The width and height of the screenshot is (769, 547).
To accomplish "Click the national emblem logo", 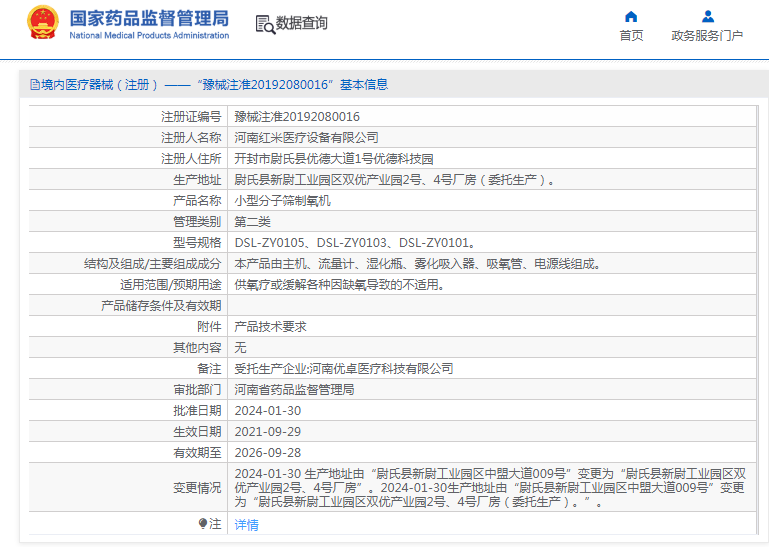I will 43,23.
